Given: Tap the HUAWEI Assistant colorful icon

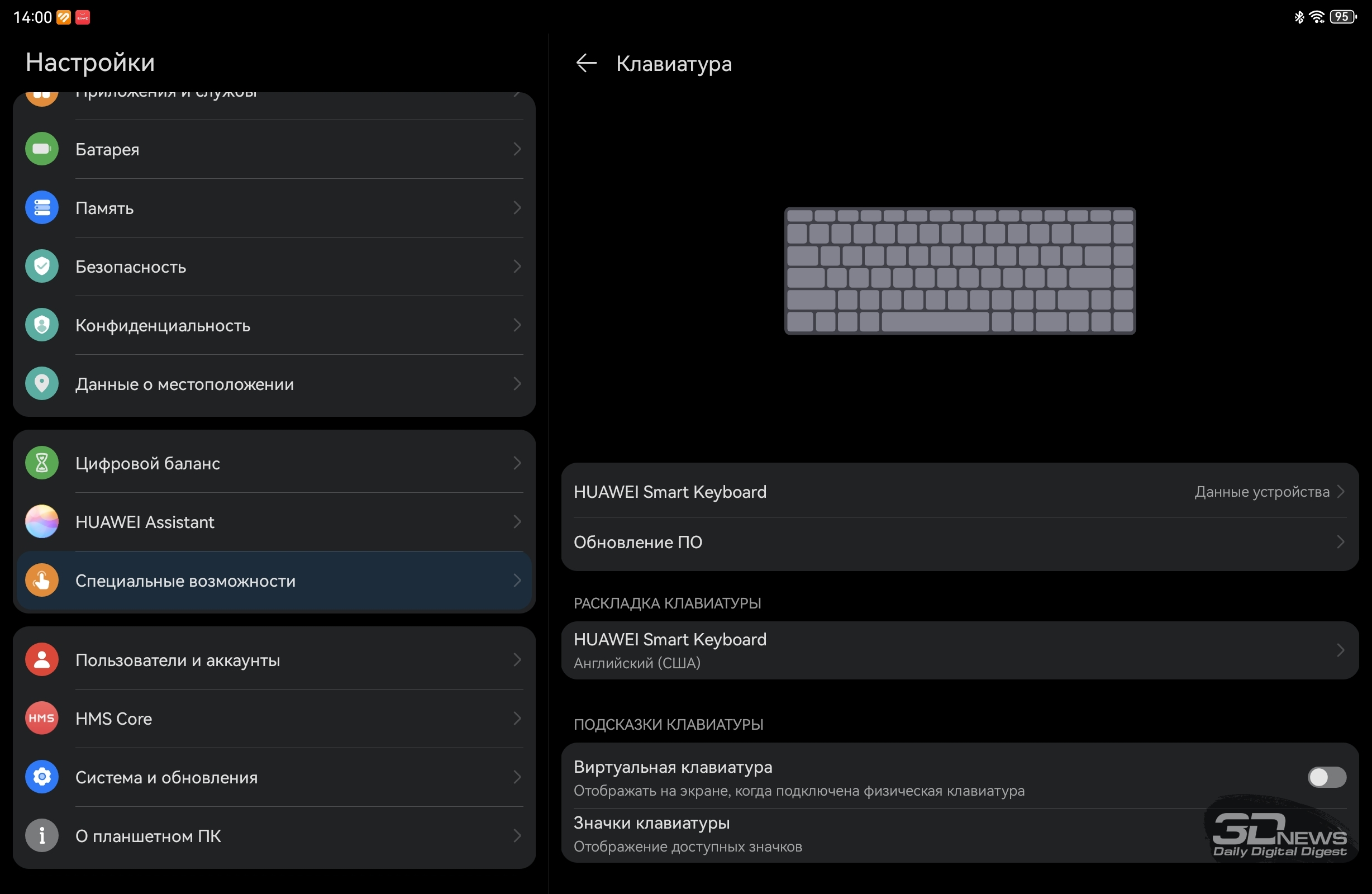Looking at the screenshot, I should [41, 522].
